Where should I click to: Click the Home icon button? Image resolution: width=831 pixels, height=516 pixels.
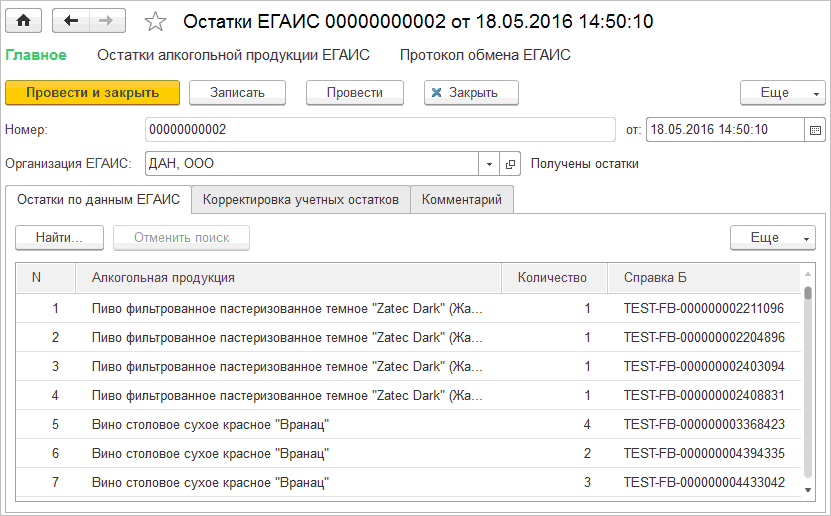(x=24, y=21)
